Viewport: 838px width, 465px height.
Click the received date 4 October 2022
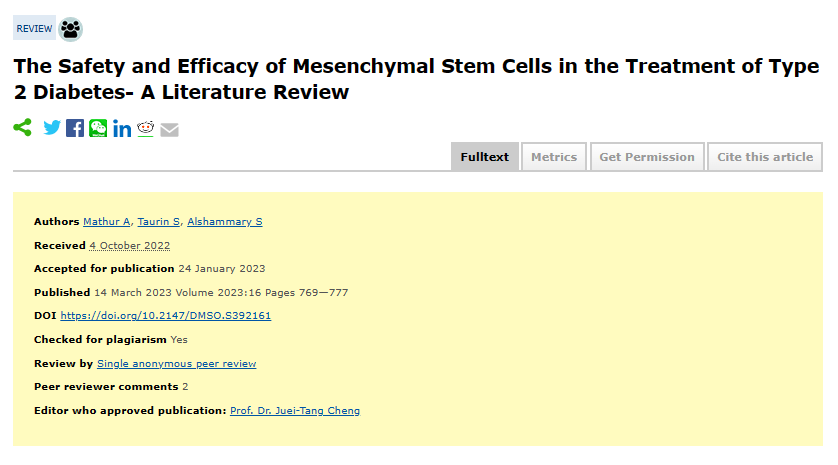tap(130, 246)
